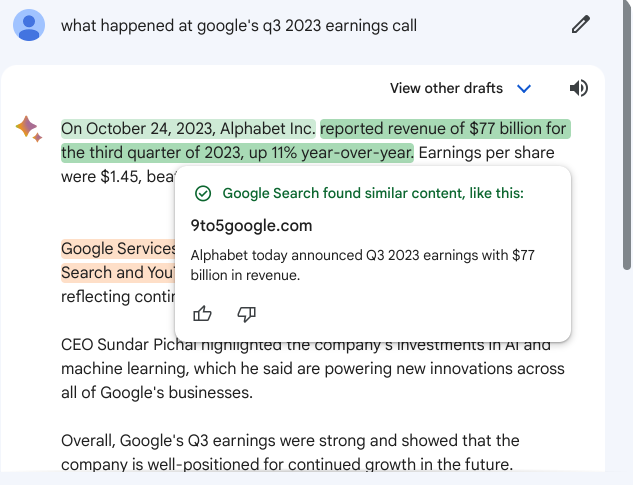Click the thumbs up icon in popup
The width and height of the screenshot is (635, 485).
(202, 314)
